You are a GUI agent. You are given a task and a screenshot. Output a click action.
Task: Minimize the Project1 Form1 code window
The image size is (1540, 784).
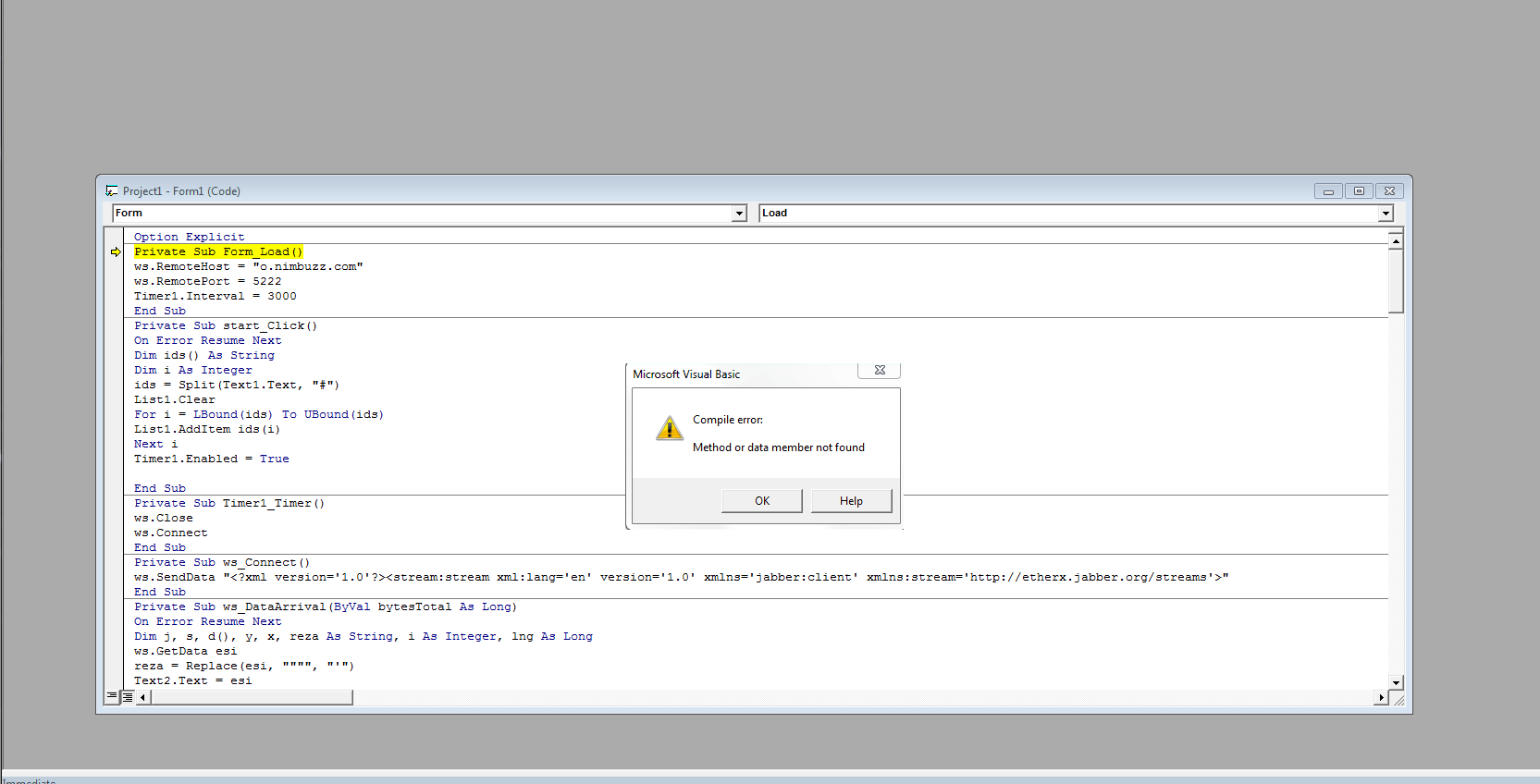coord(1328,190)
